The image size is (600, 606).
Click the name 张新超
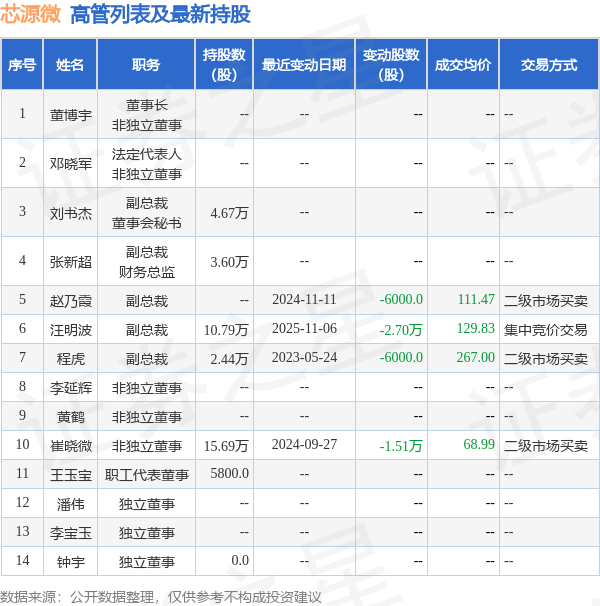71,262
